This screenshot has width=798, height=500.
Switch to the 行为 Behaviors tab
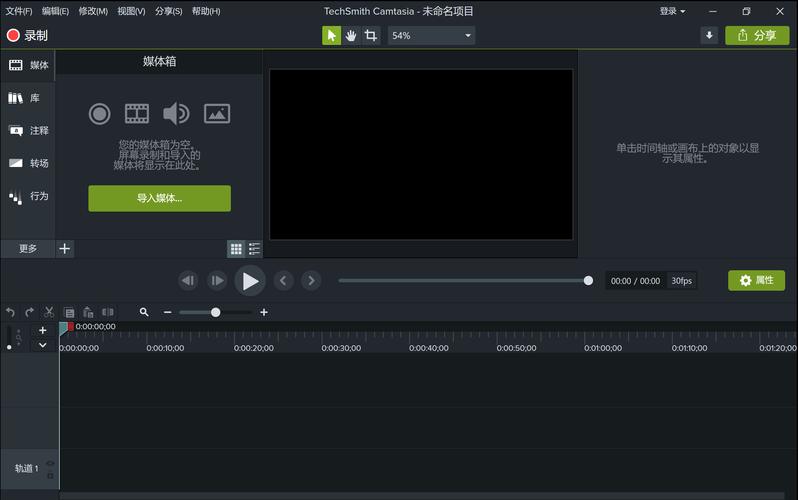pos(27,196)
